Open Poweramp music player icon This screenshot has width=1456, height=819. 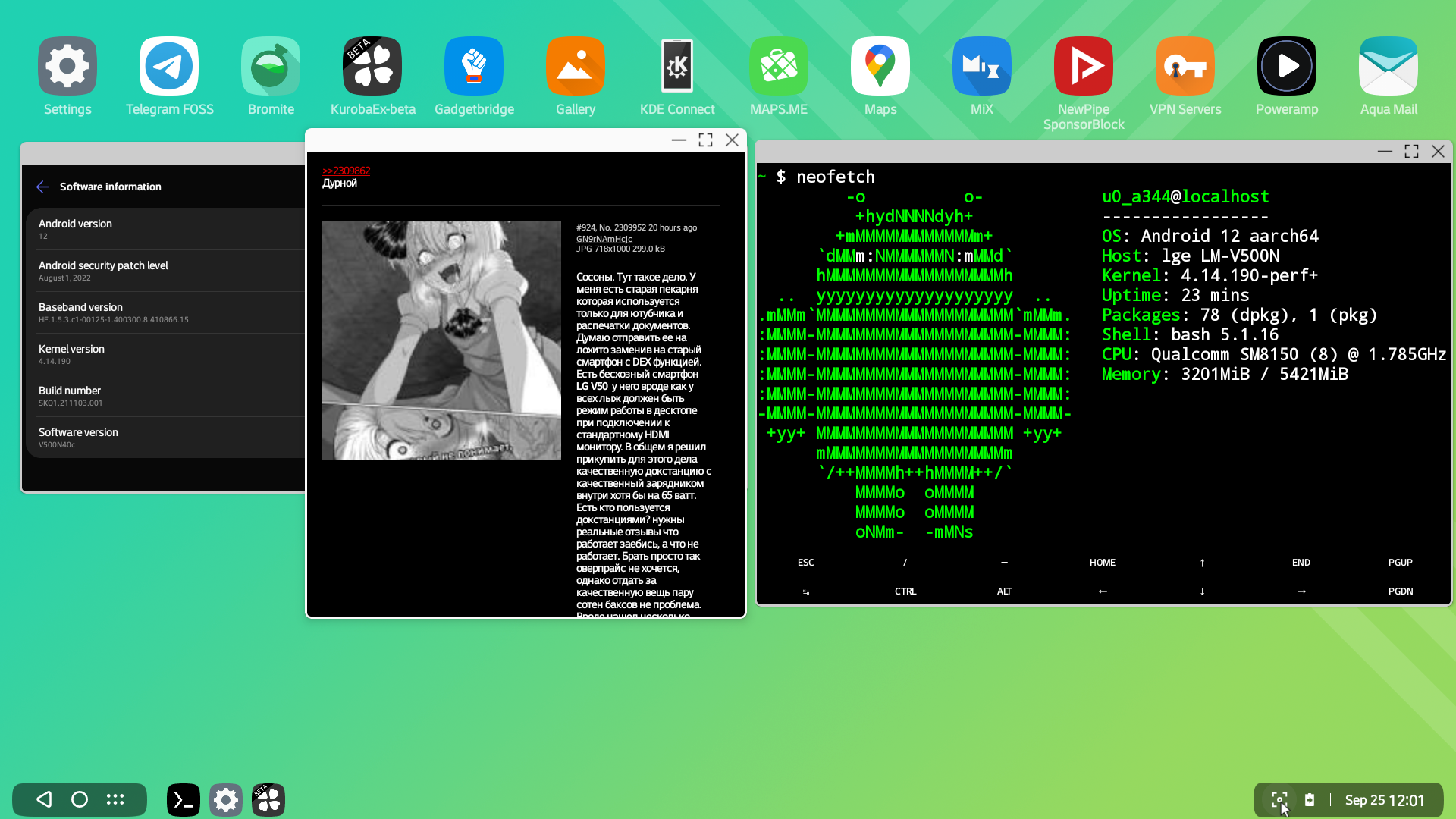[1286, 66]
